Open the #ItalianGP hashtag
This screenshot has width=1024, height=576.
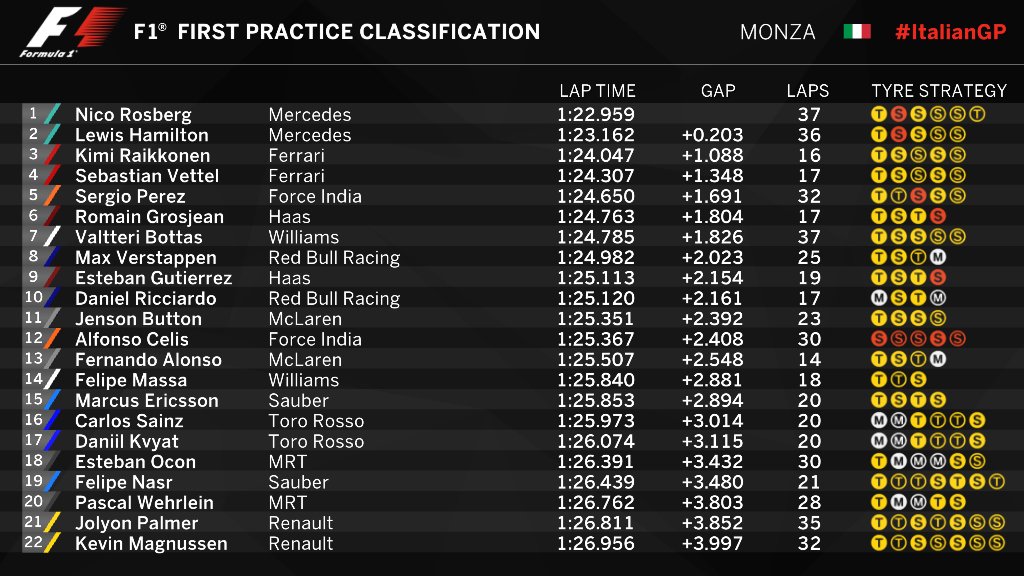point(950,32)
